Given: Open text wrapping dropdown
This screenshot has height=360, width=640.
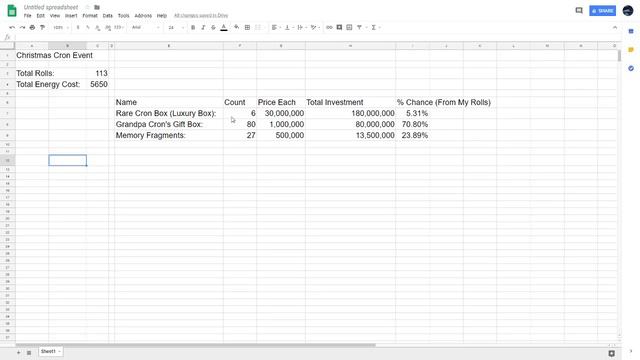Looking at the screenshot, I should [302, 27].
